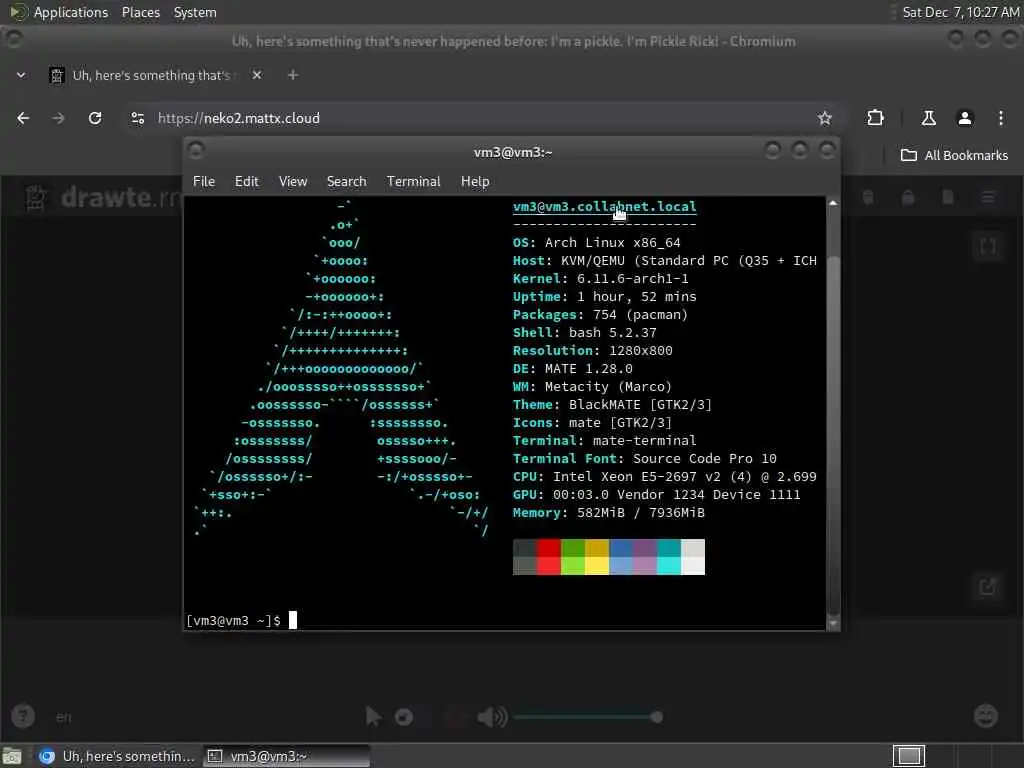1024x768 pixels.
Task: Reload the Chromium page
Action: click(x=95, y=118)
